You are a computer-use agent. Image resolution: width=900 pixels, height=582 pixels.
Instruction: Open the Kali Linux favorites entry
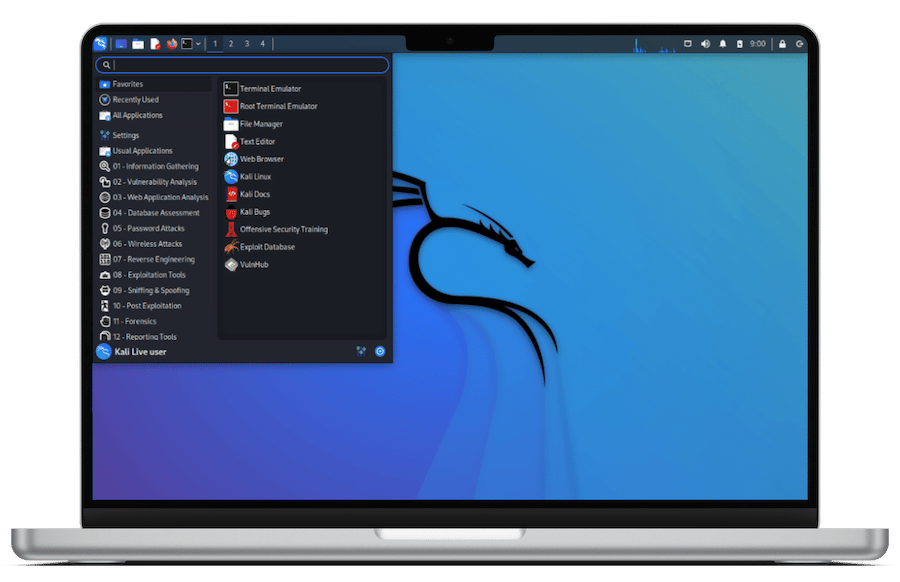coord(302,177)
